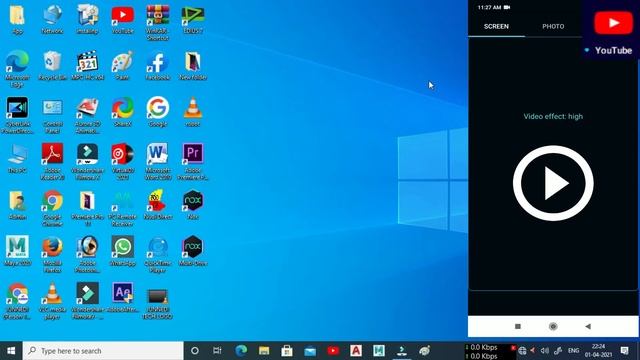This screenshot has width=640, height=360.
Task: Open the Facebook desktop shortcut
Action: 158,65
